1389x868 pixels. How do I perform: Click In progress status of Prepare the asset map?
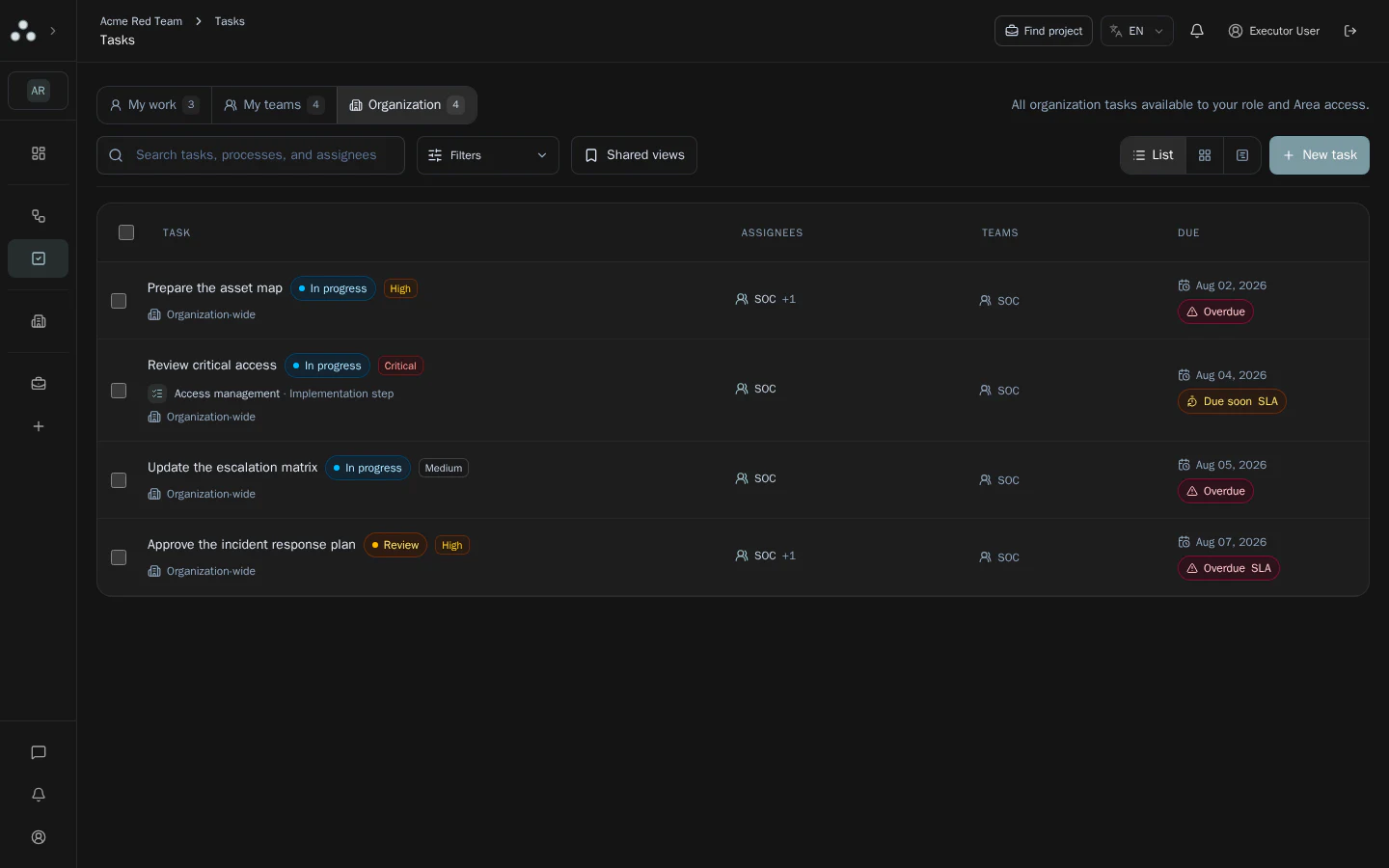(333, 288)
